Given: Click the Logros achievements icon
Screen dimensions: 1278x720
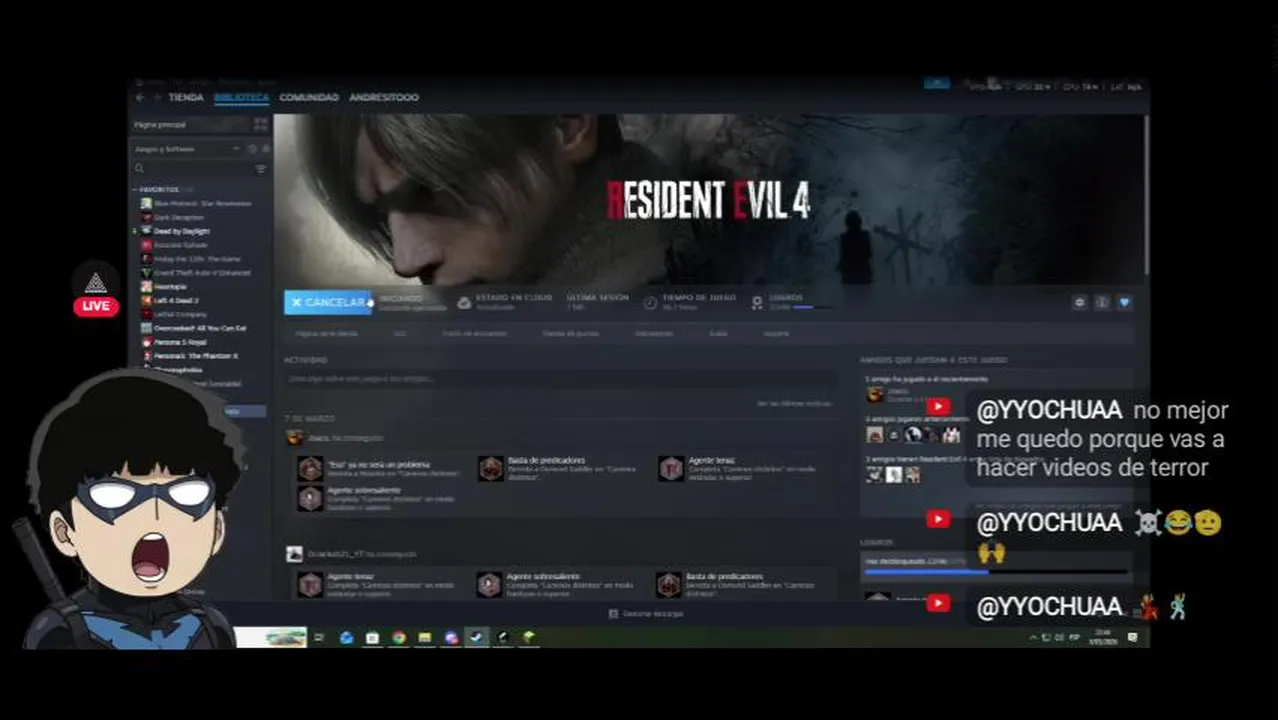Looking at the screenshot, I should (x=757, y=302).
